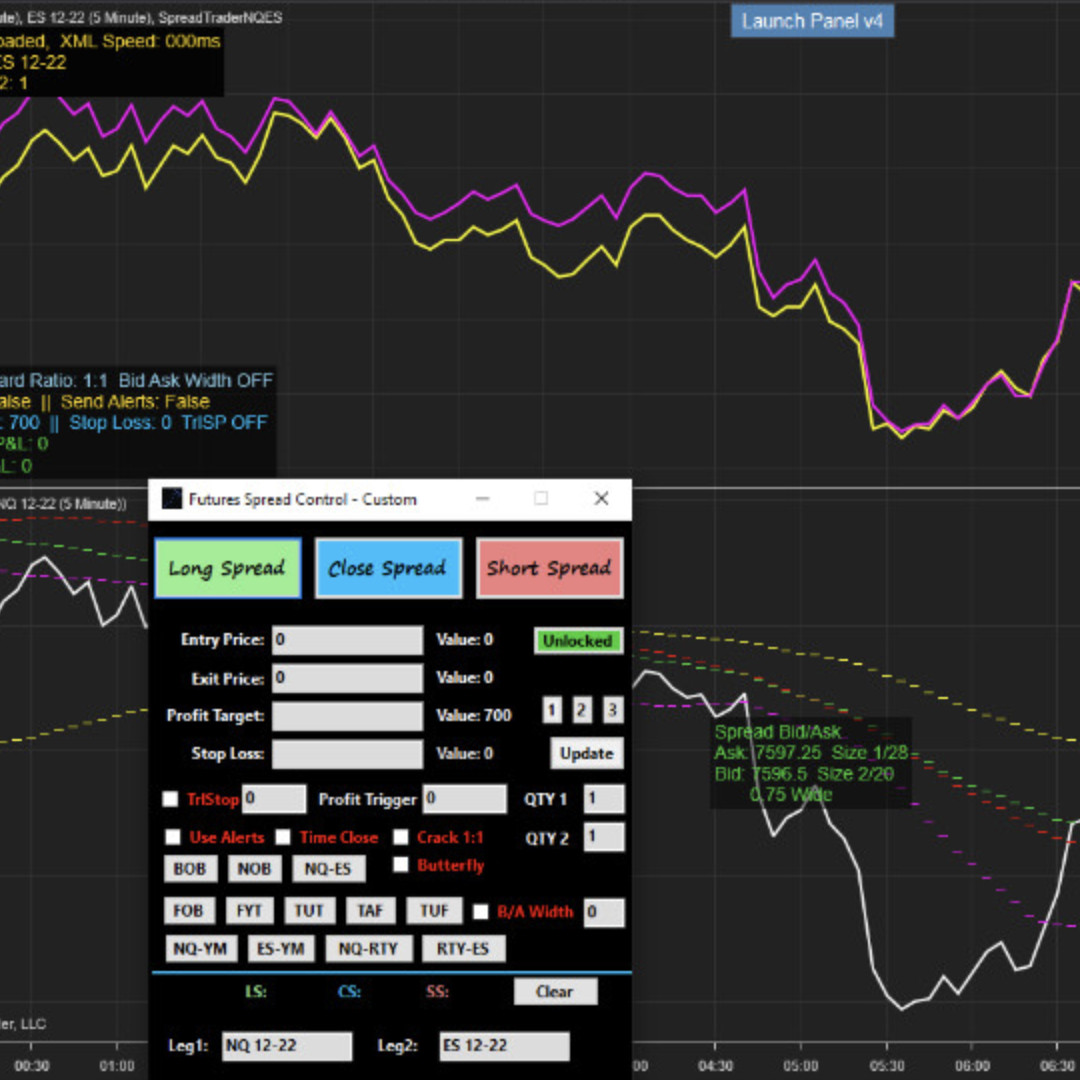Screen dimensions: 1080x1080
Task: Enable the Time Close checkbox
Action: tap(283, 837)
